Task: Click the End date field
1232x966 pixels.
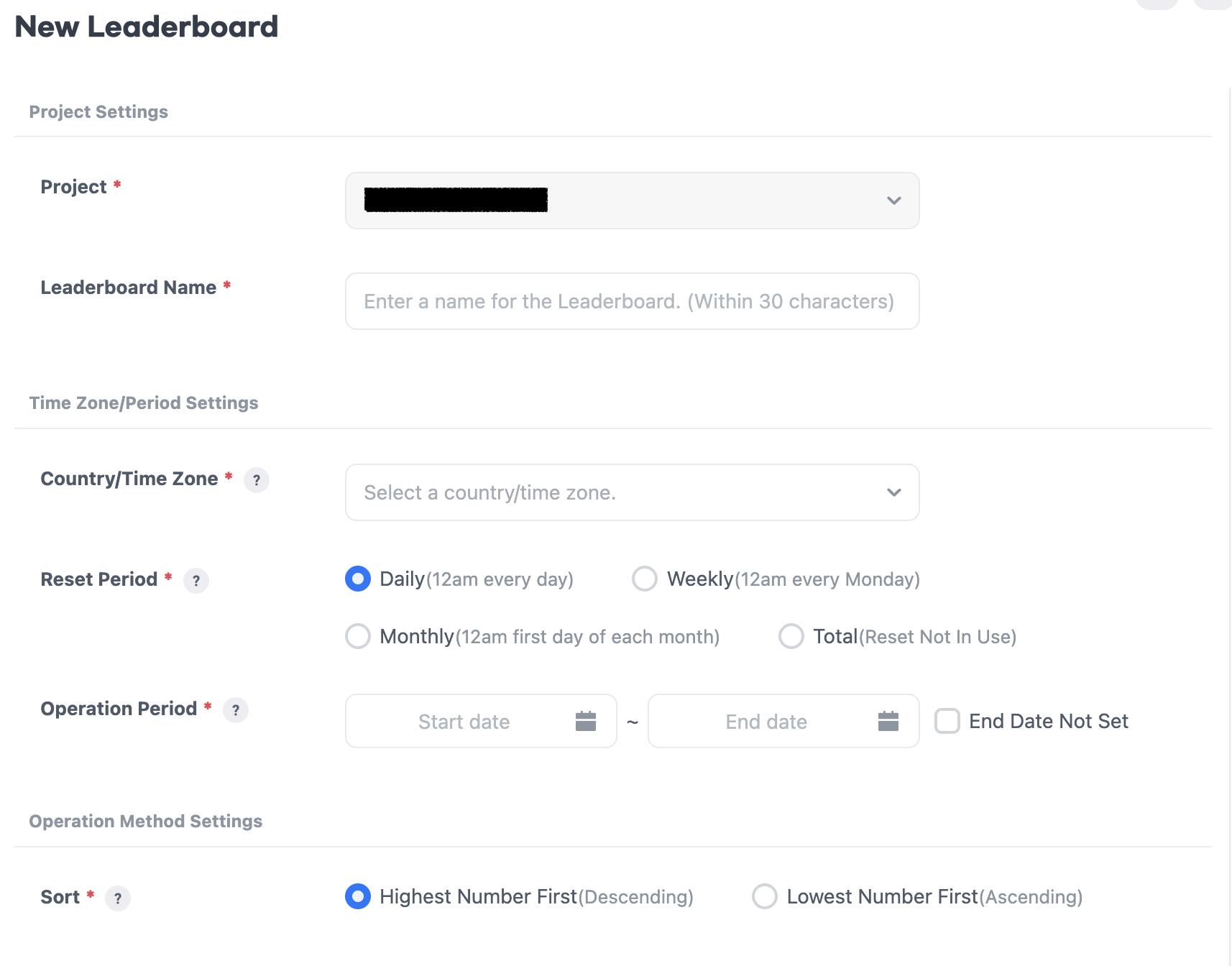Action: pos(766,721)
